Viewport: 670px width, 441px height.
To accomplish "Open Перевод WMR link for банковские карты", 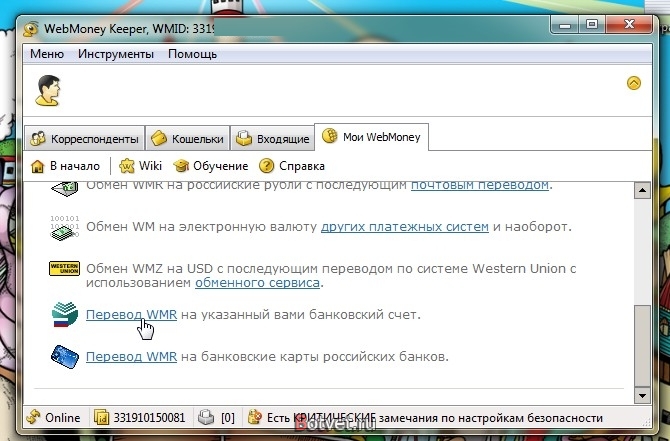I will point(131,356).
